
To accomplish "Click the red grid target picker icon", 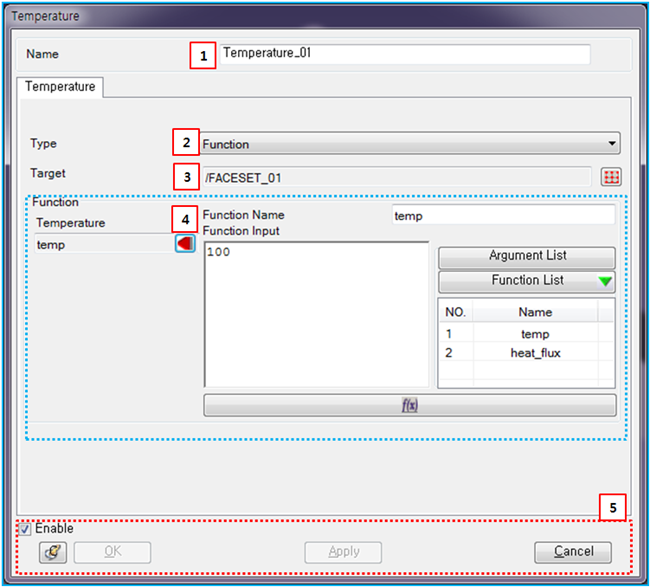I will tap(611, 177).
